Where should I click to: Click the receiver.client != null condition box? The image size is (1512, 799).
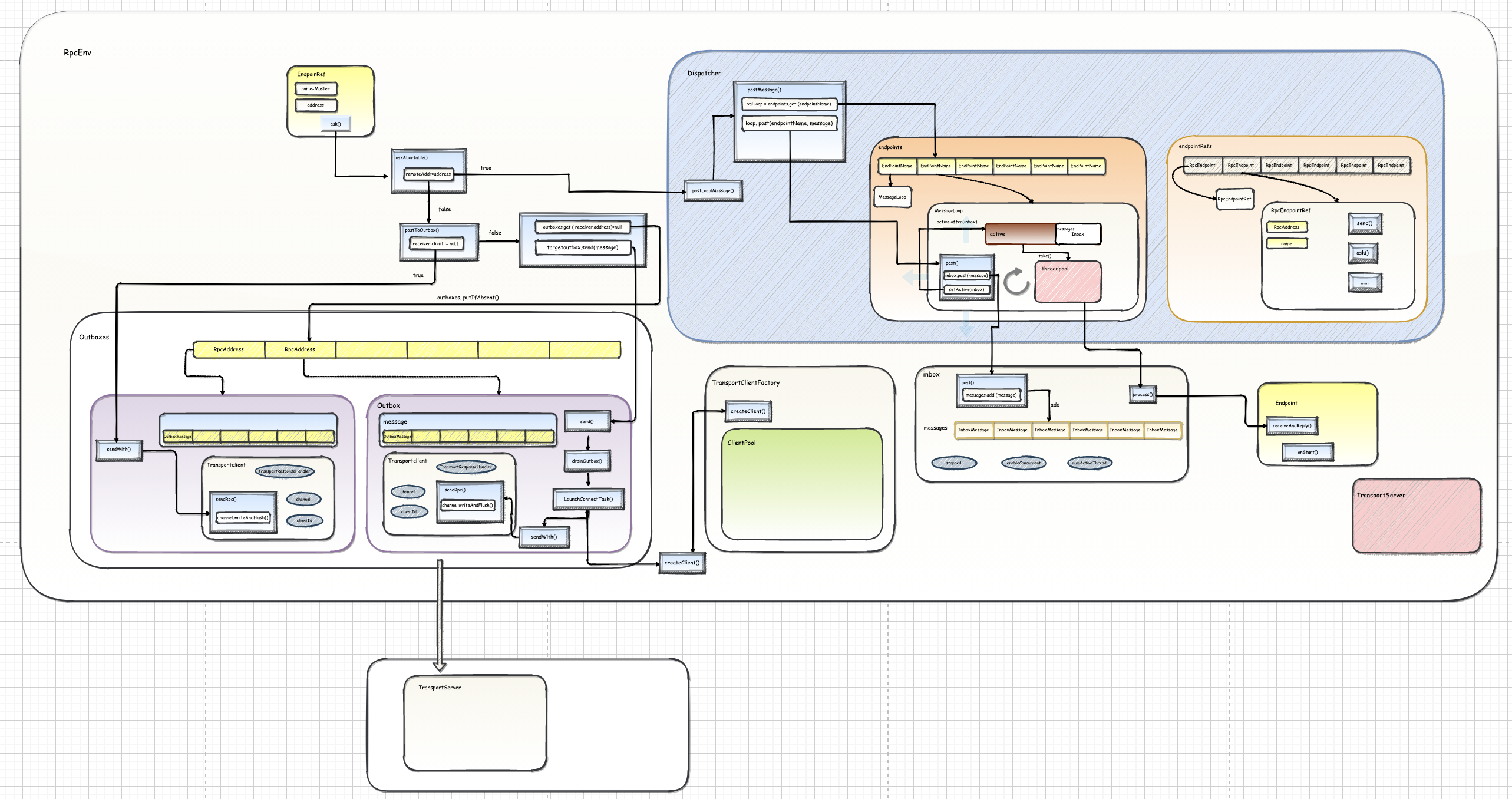click(x=436, y=243)
